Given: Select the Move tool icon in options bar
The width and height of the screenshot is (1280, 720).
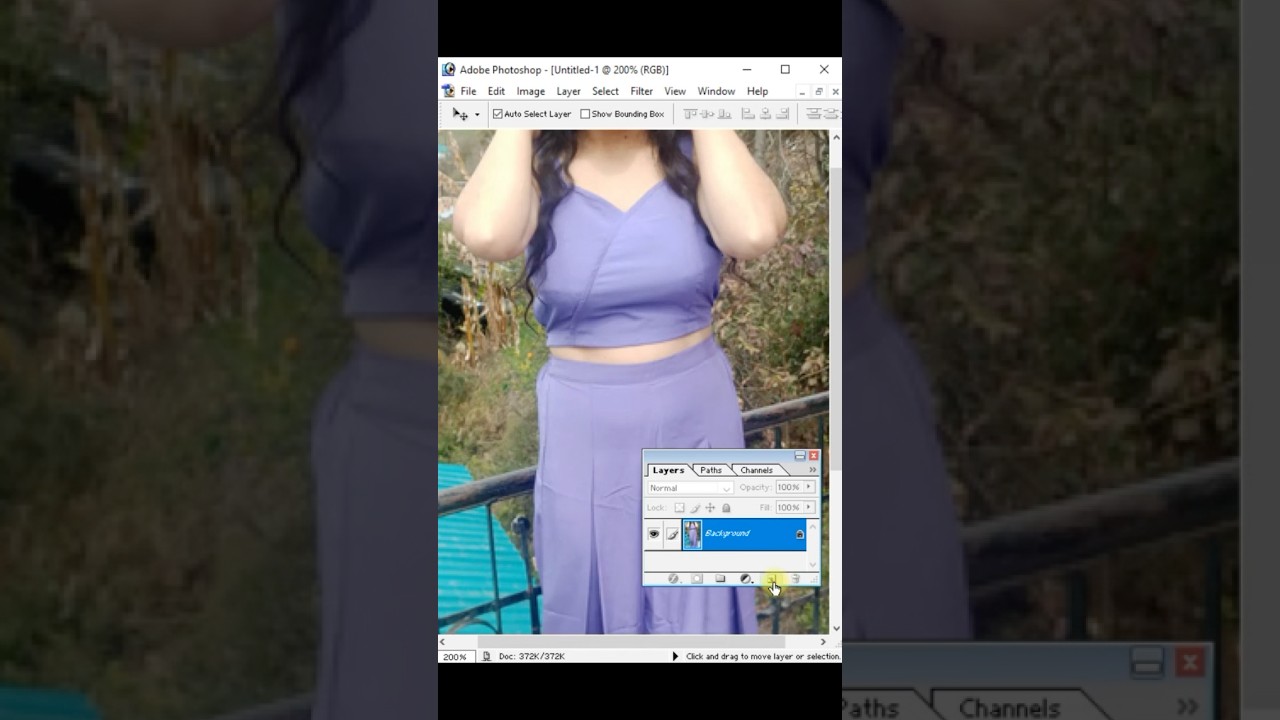Looking at the screenshot, I should [460, 114].
